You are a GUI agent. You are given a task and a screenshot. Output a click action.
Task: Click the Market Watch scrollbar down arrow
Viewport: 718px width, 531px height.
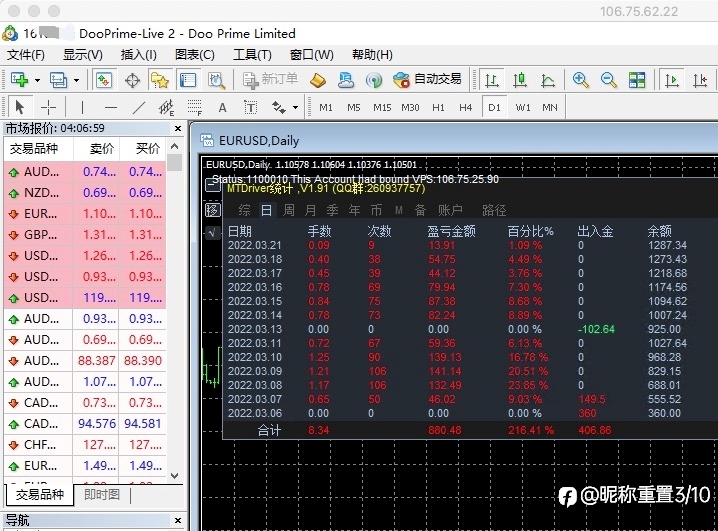click(x=174, y=476)
